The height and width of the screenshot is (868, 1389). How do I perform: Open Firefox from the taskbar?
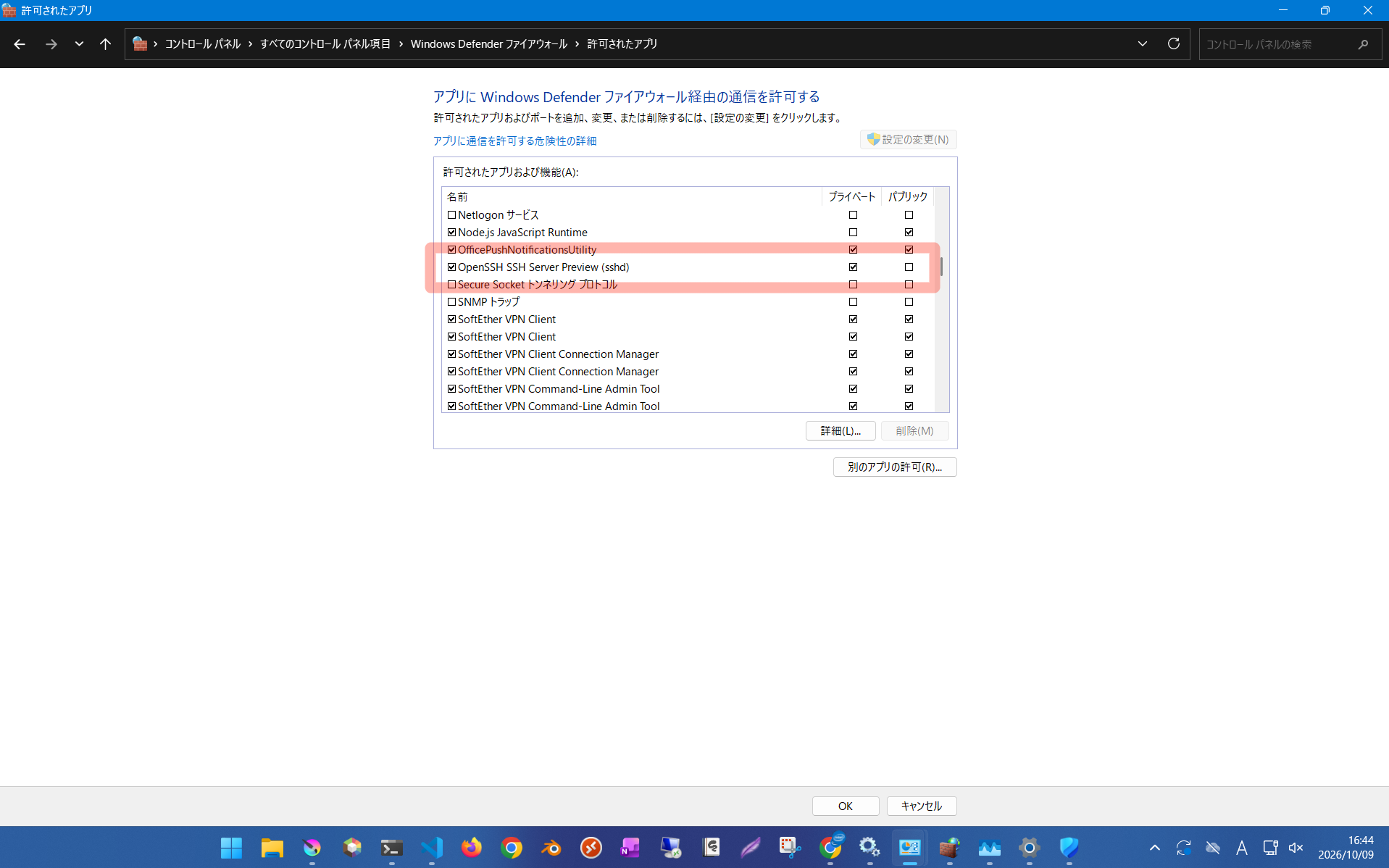(472, 847)
